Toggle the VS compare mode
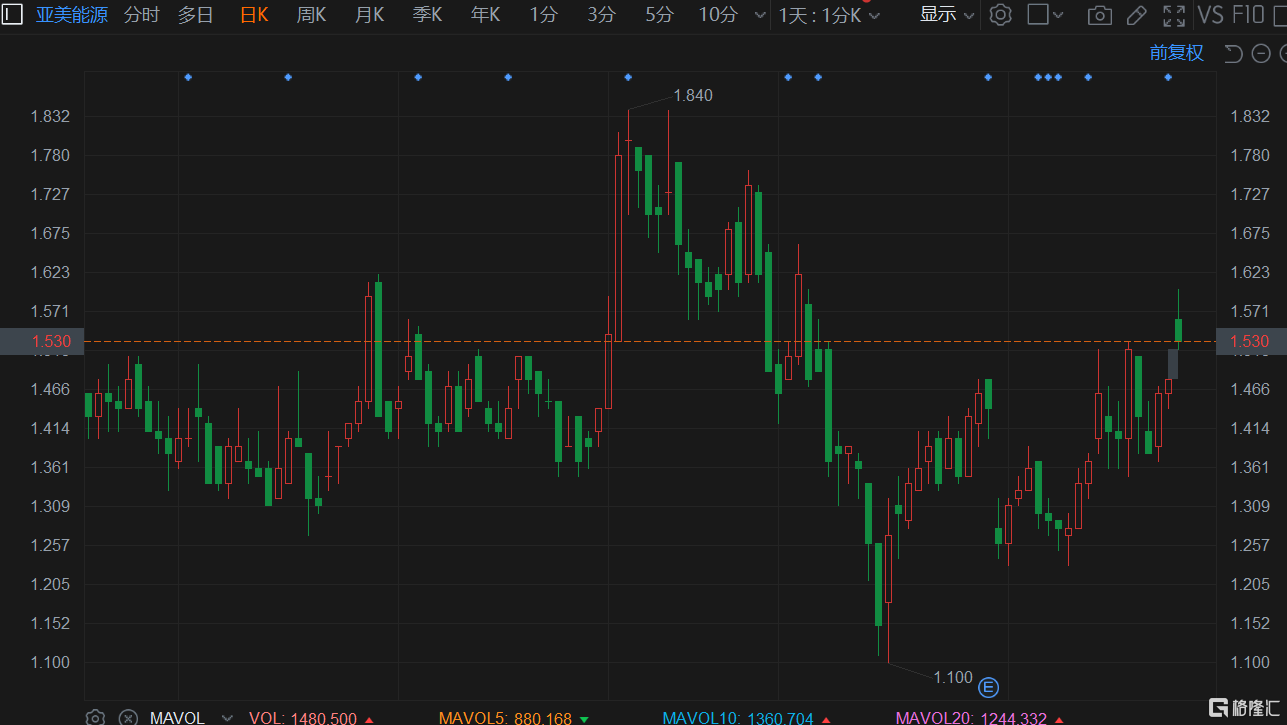Image resolution: width=1287 pixels, height=725 pixels. coord(1210,15)
